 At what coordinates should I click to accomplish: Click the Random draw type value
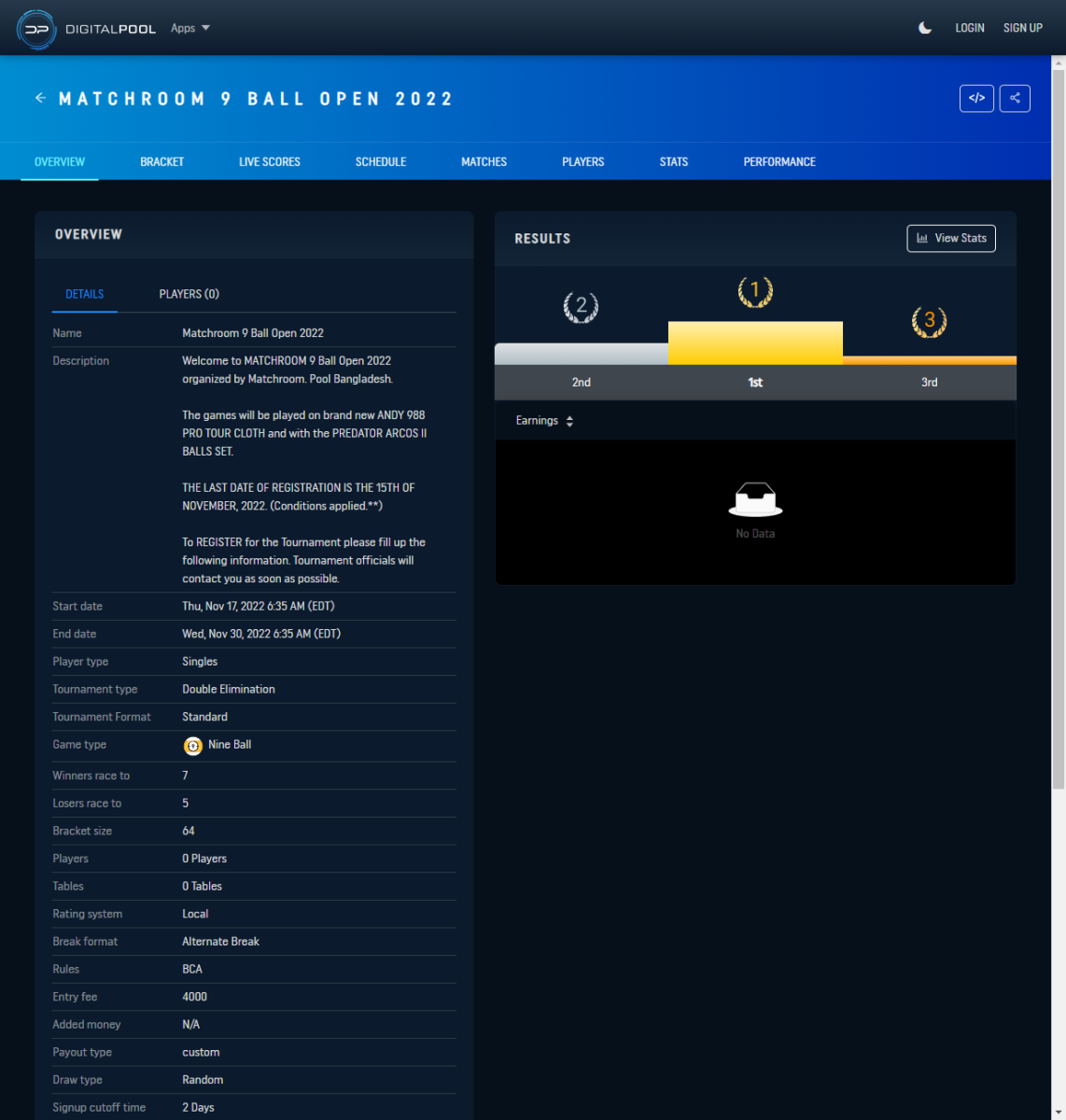click(x=203, y=1080)
